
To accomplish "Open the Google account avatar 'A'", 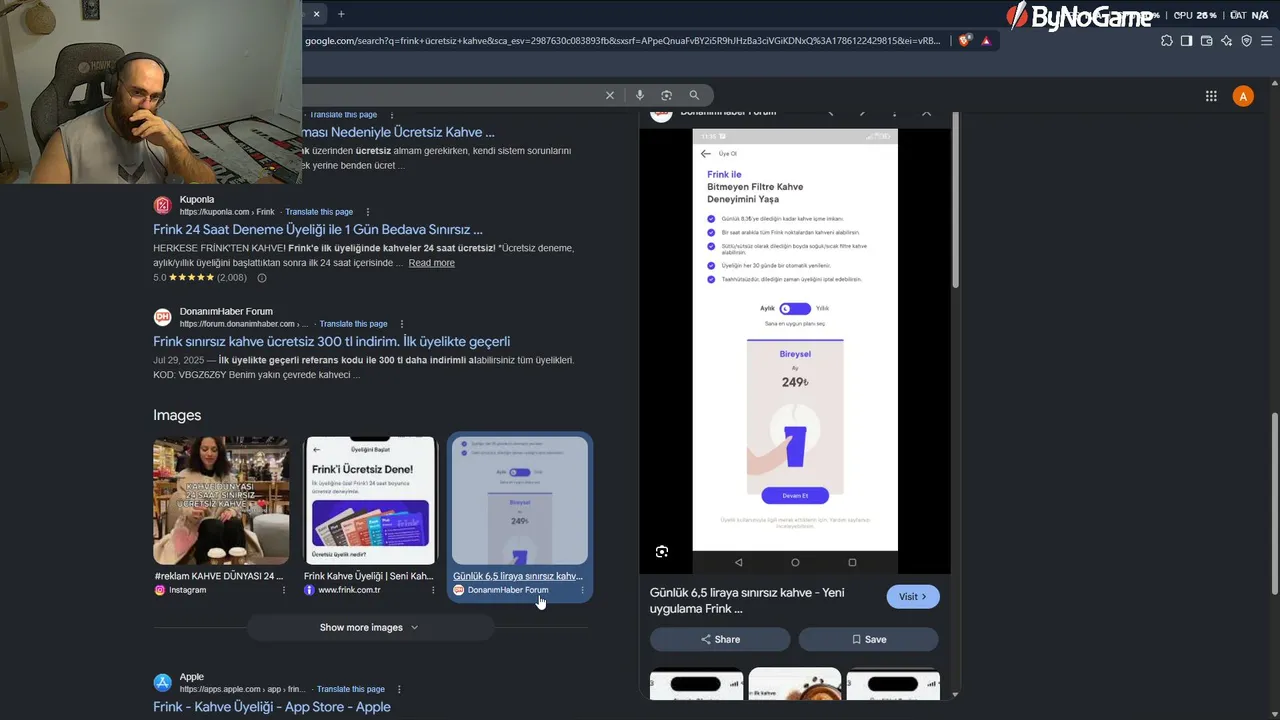I will (1243, 96).
